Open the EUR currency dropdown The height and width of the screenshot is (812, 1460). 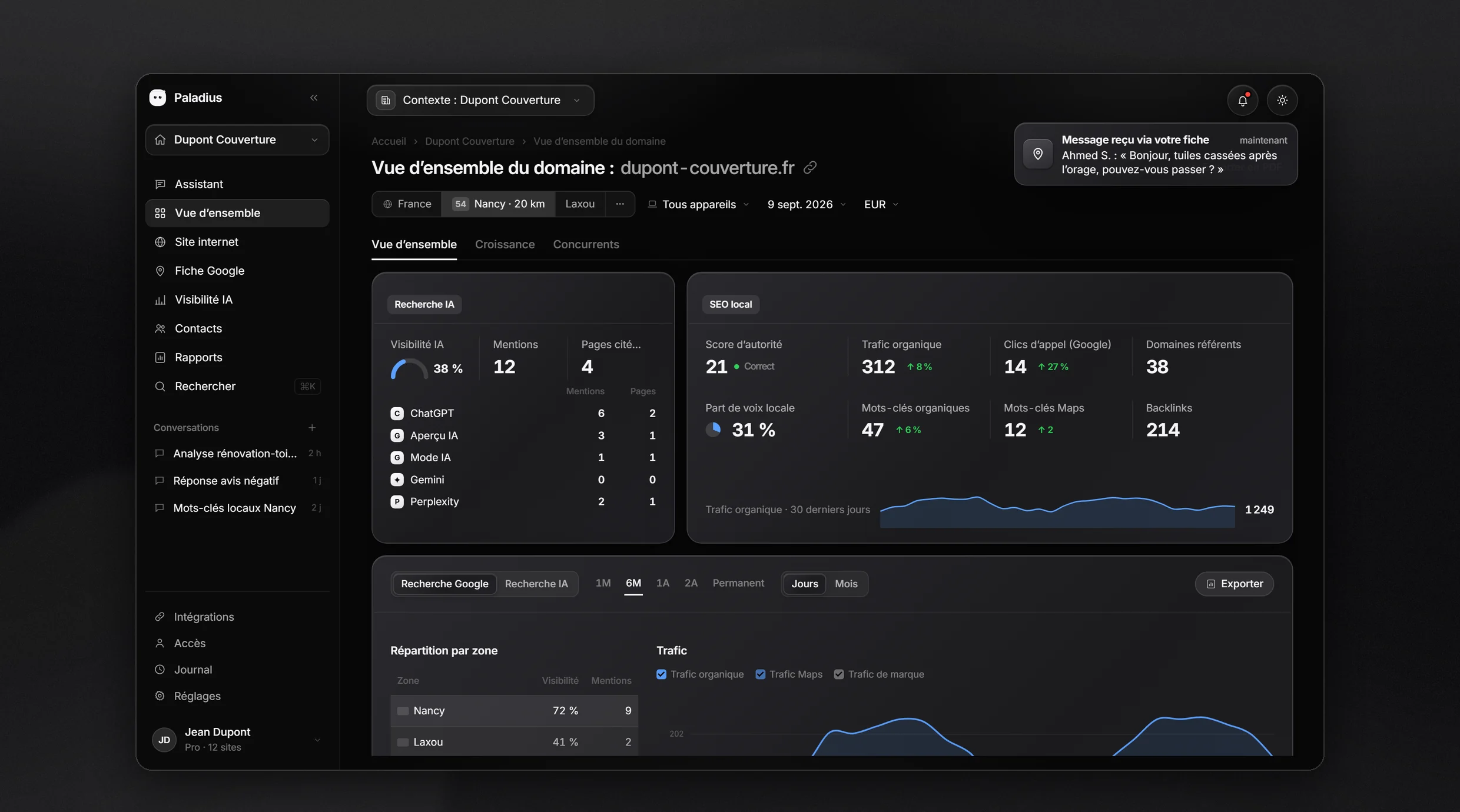[881, 204]
